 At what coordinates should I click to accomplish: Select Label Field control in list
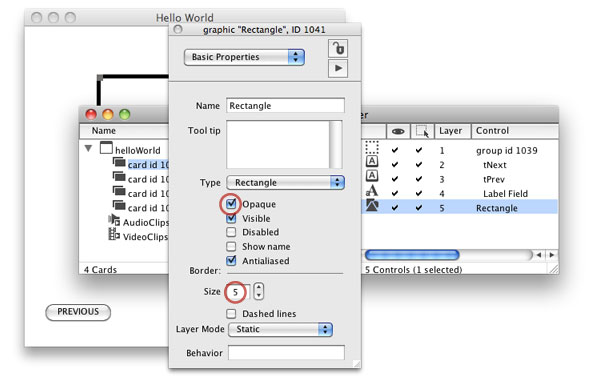505,194
